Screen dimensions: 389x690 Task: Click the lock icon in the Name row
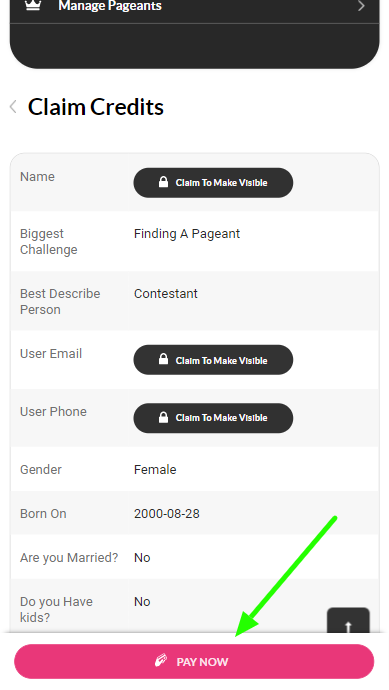[163, 182]
